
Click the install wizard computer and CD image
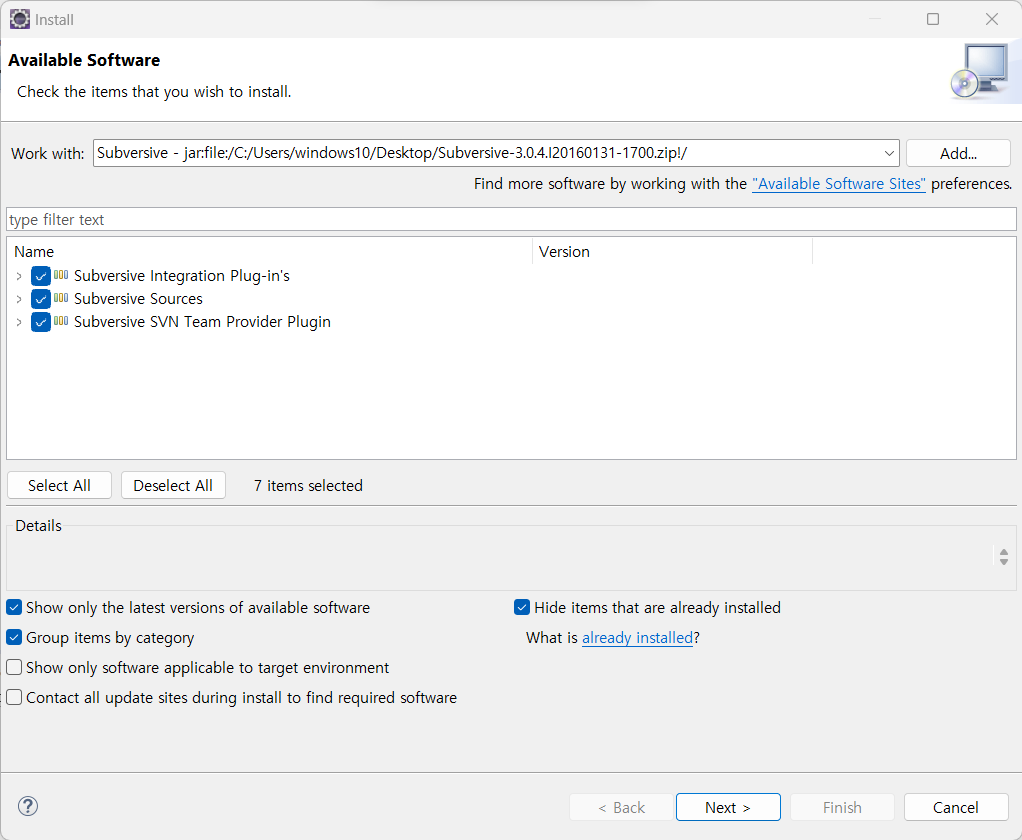coord(981,72)
